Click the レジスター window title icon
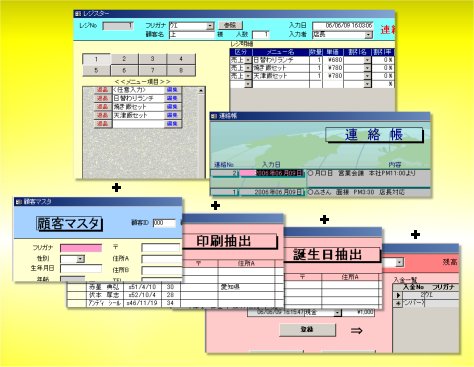The image size is (474, 367). pos(78,14)
